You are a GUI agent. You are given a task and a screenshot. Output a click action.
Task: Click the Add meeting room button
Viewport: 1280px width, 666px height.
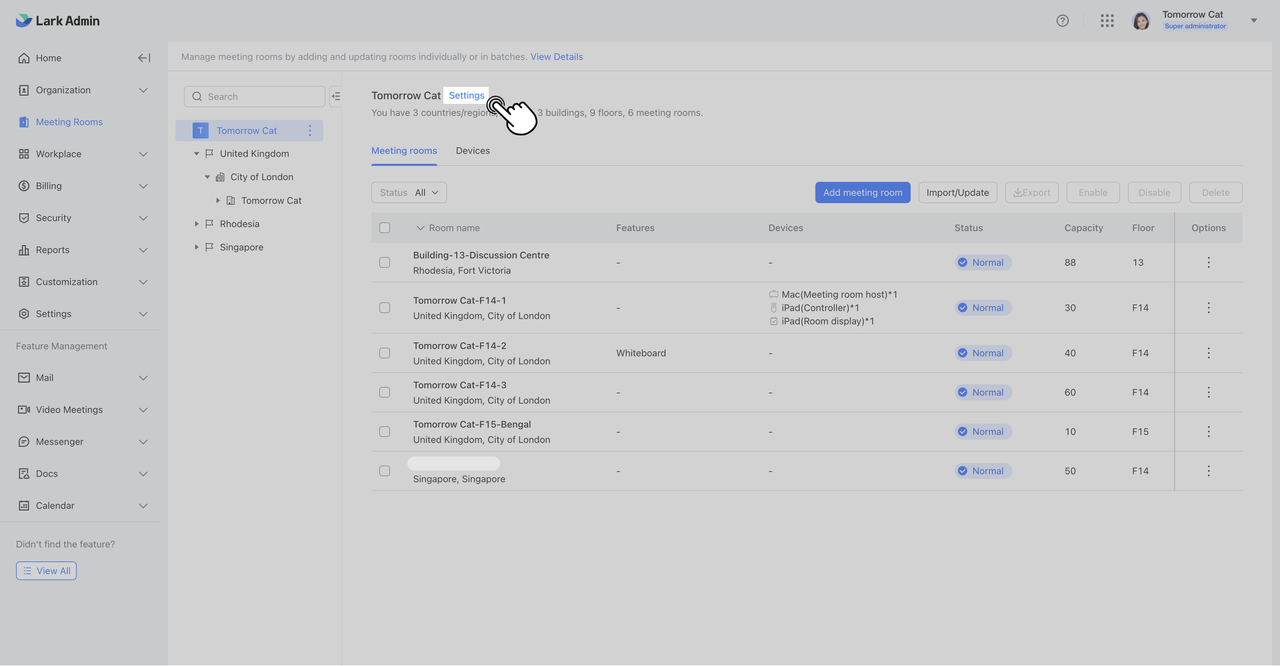[x=862, y=193]
